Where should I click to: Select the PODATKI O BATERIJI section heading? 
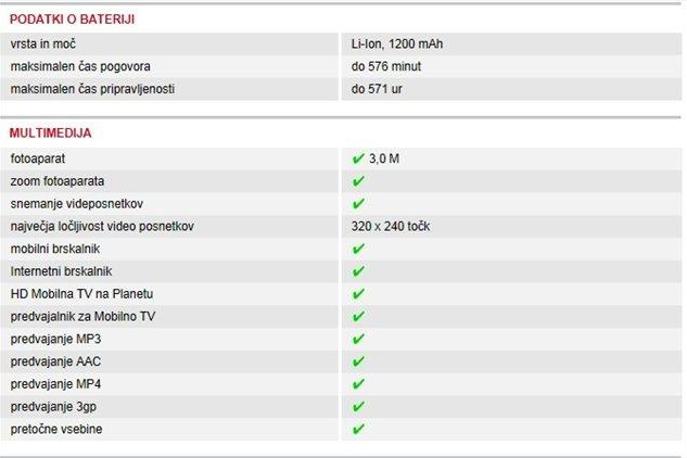[72, 19]
